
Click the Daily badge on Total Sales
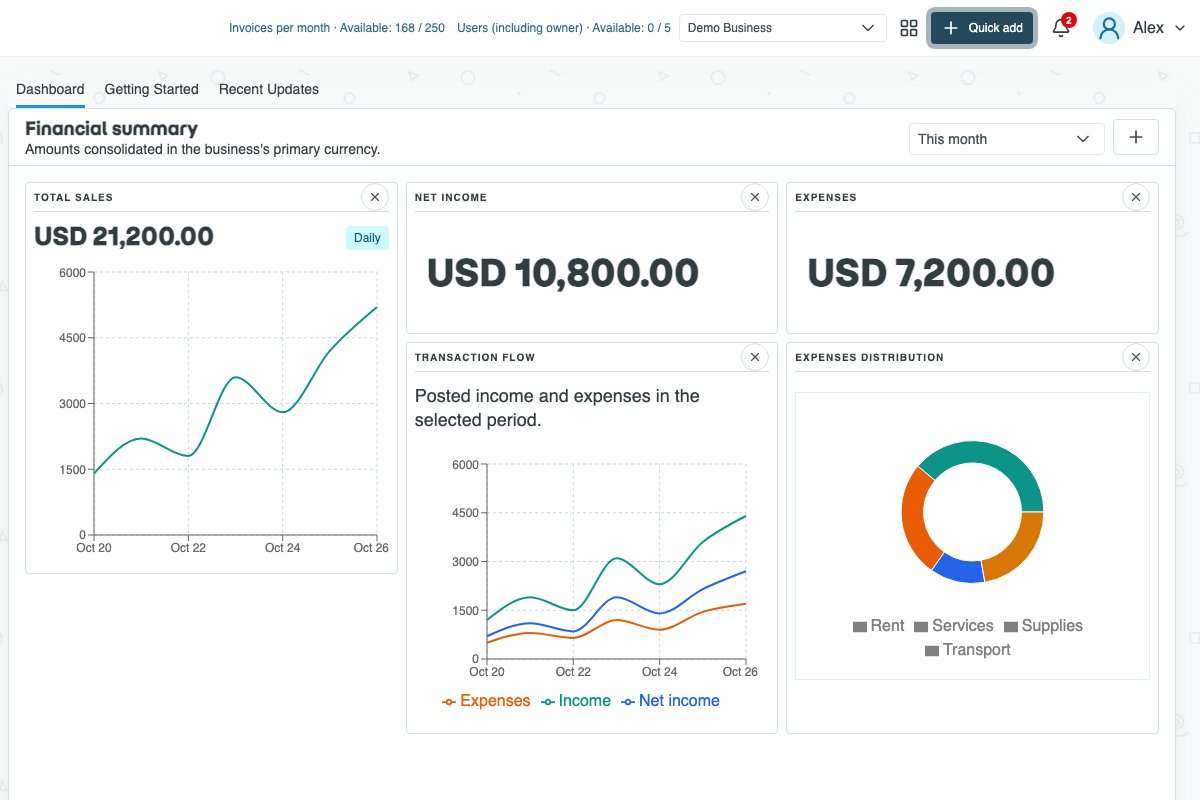pyautogui.click(x=367, y=238)
